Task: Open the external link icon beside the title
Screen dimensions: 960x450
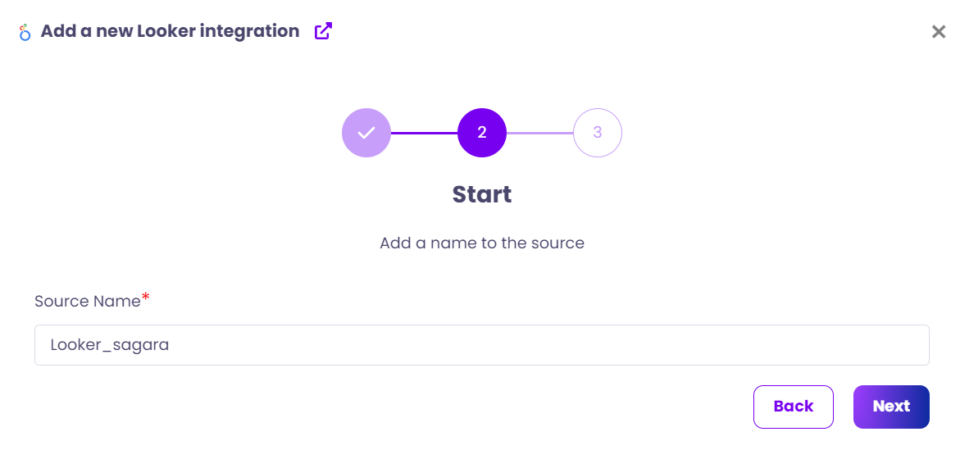Action: tap(323, 31)
